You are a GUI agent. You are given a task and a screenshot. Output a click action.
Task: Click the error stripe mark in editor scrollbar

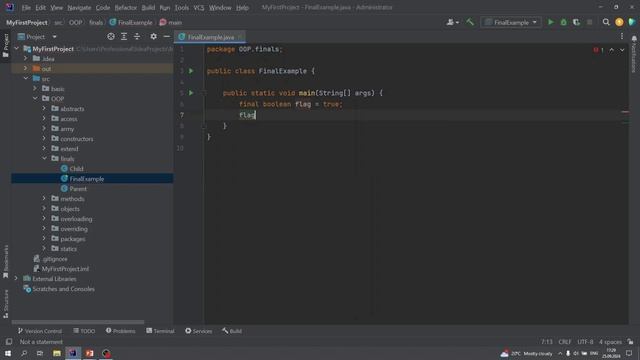[625, 111]
